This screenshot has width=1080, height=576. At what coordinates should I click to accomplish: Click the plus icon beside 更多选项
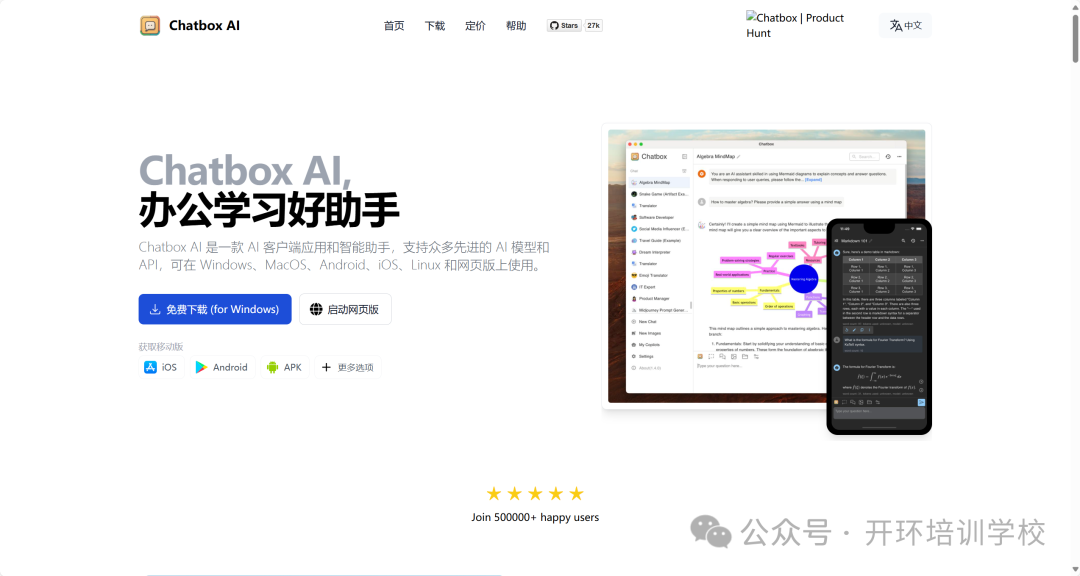coord(326,367)
